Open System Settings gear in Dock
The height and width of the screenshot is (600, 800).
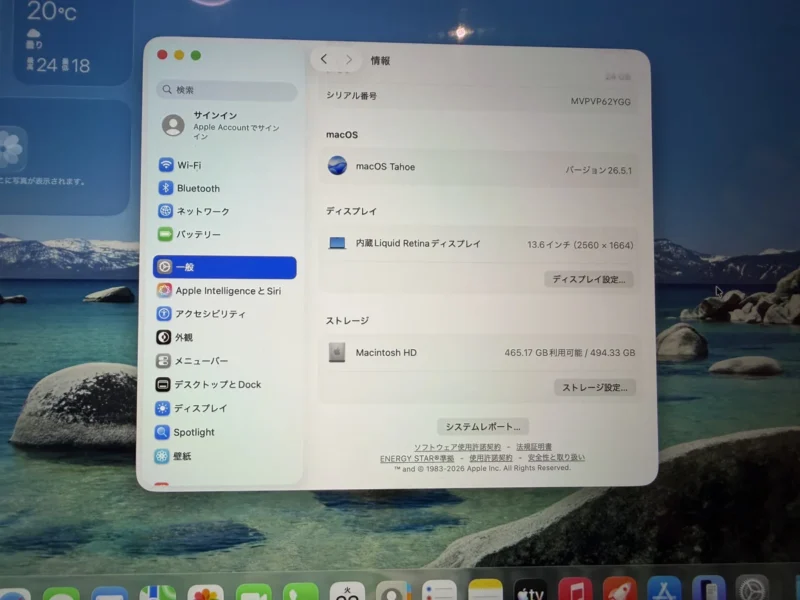[752, 587]
